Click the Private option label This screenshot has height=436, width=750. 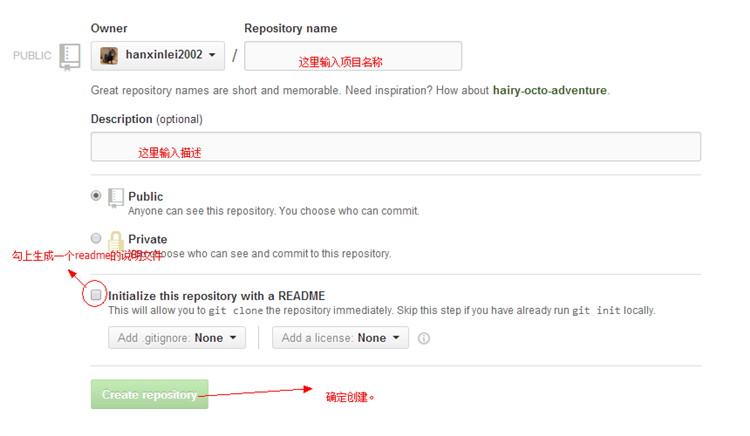pos(148,239)
